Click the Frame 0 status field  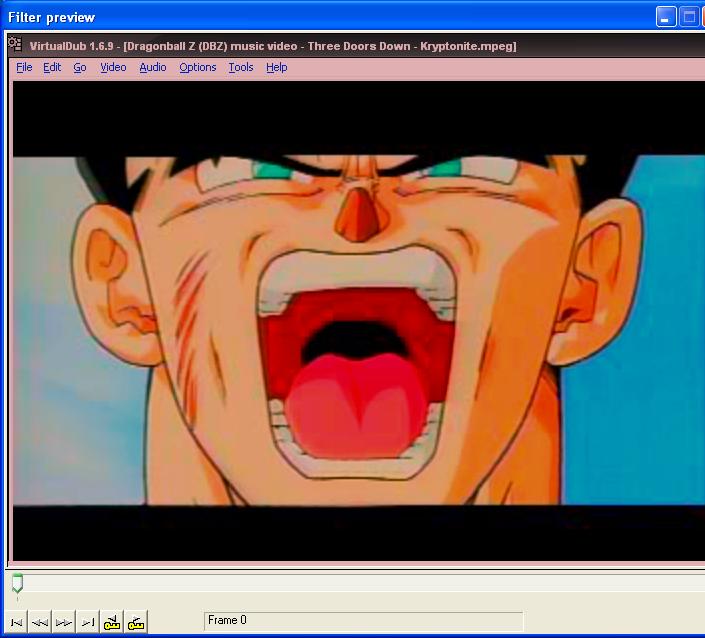point(363,621)
